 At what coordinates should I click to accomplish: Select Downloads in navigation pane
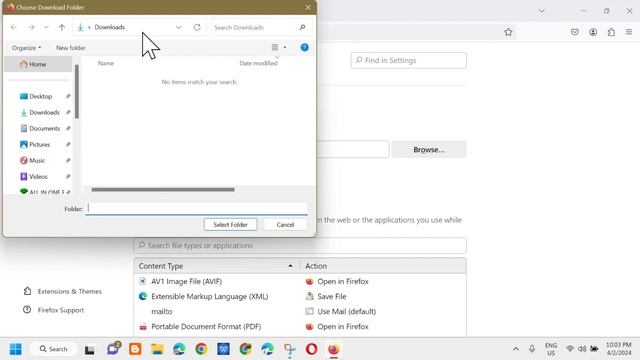pyautogui.click(x=44, y=112)
